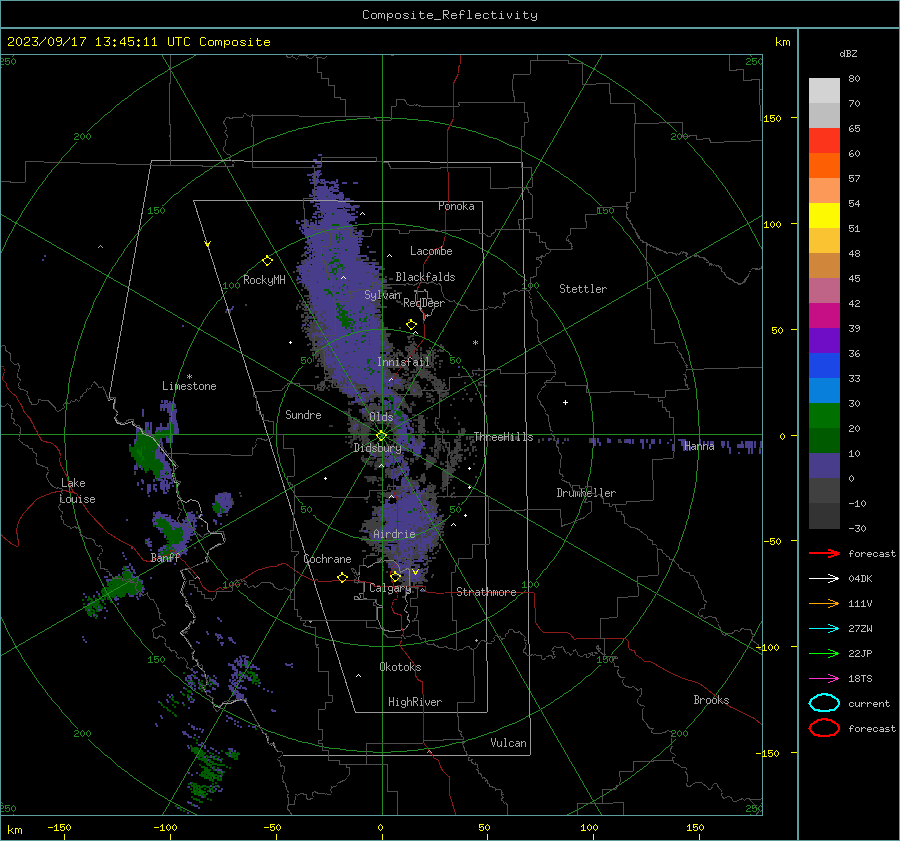
Task: Click the Sylvan label on map
Action: 382,295
